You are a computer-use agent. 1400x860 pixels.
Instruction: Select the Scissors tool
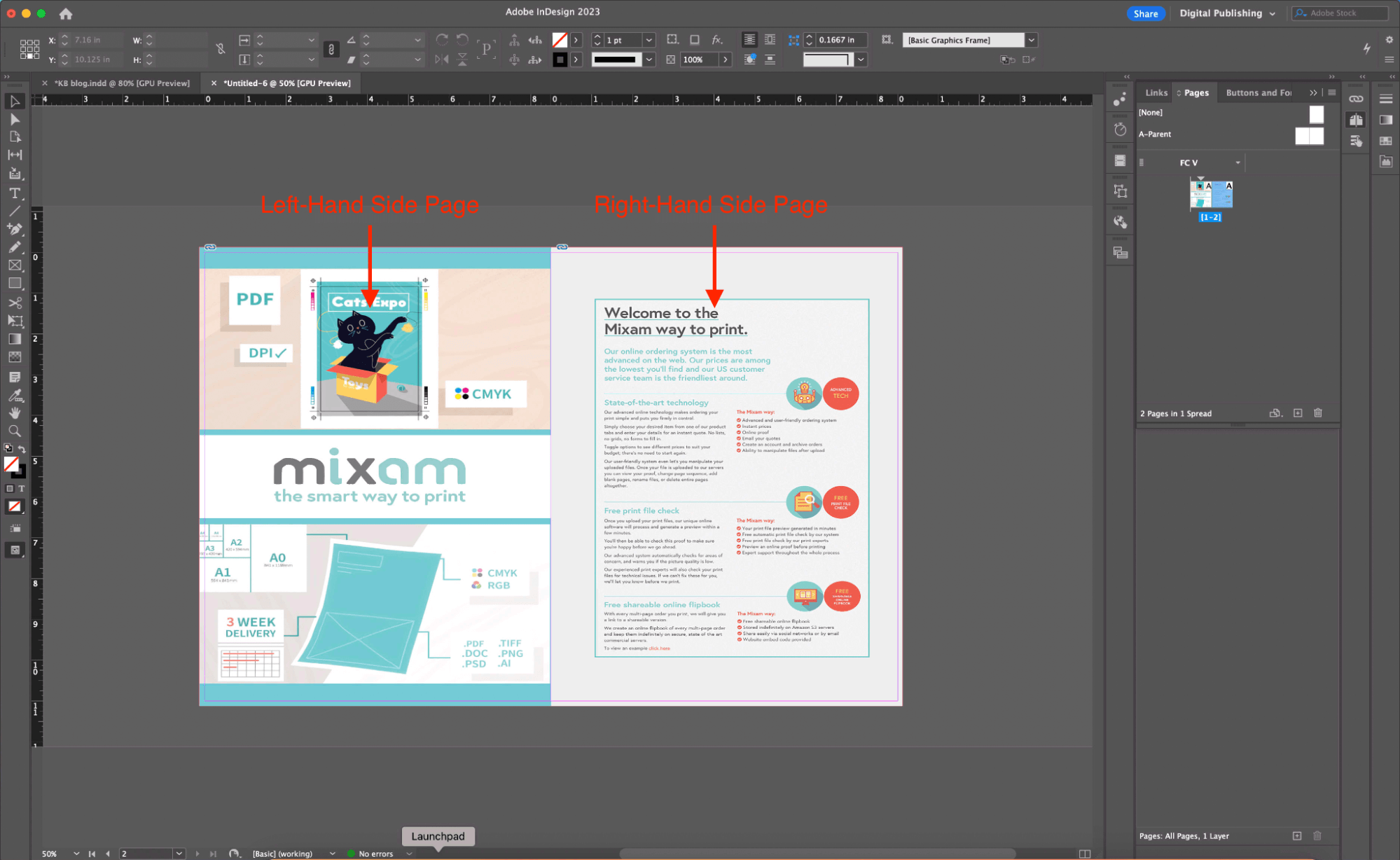click(x=15, y=303)
